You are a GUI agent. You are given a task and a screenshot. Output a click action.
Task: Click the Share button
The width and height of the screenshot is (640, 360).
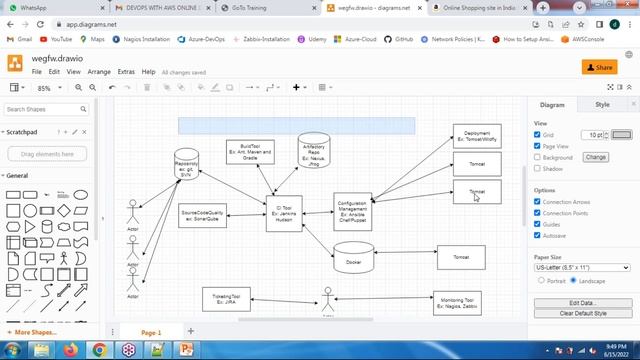point(600,67)
